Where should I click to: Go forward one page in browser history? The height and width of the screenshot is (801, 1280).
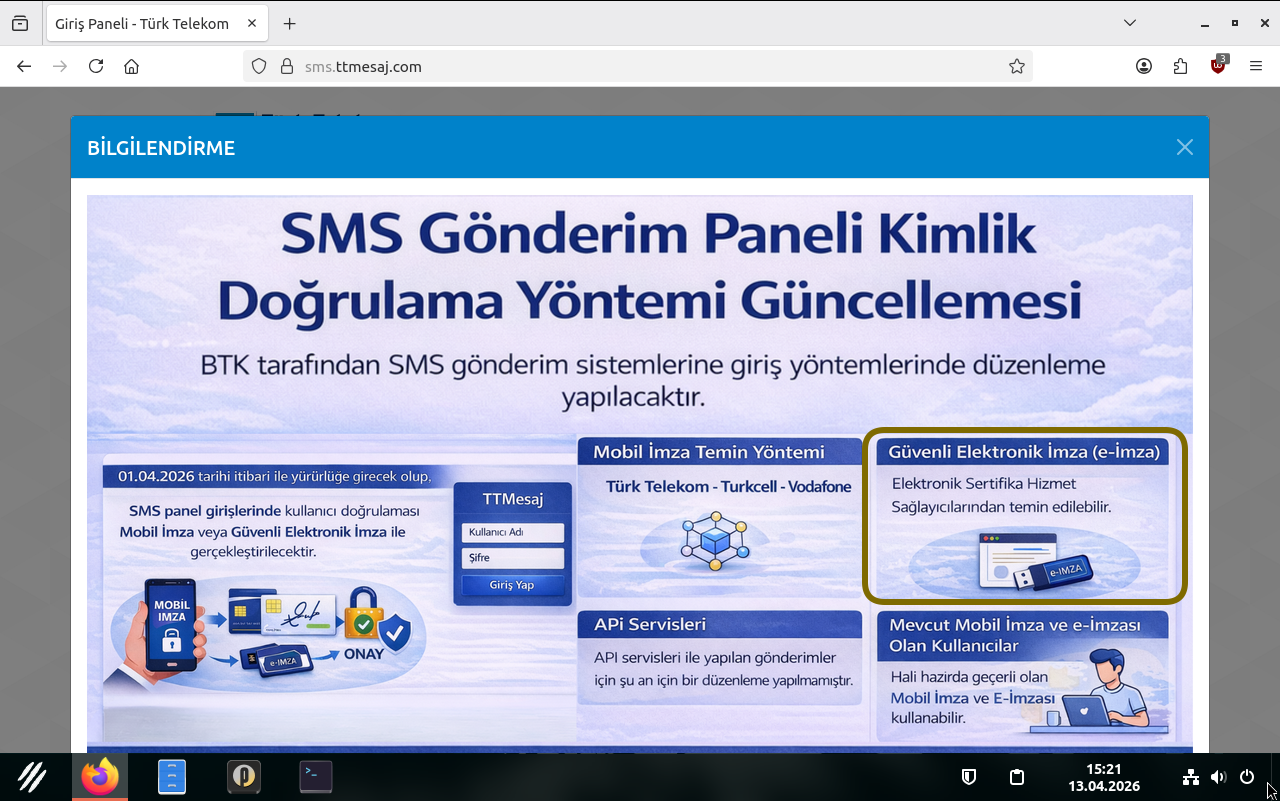60,67
